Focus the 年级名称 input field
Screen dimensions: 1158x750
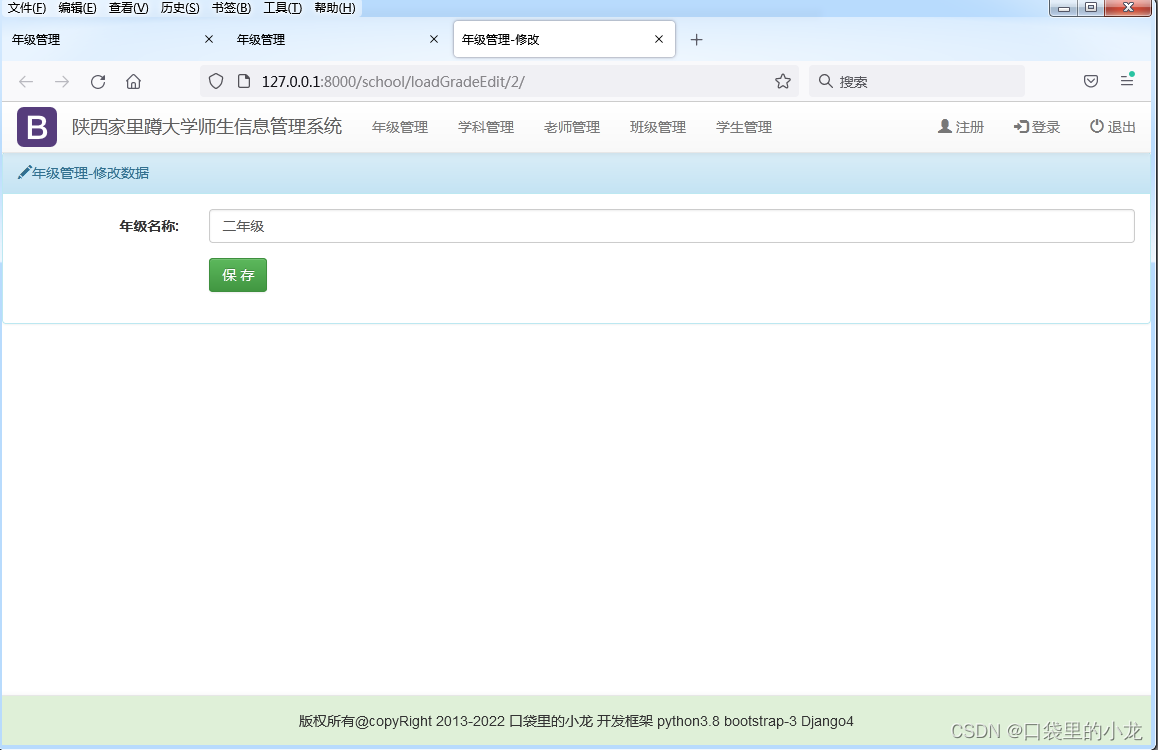(x=671, y=226)
